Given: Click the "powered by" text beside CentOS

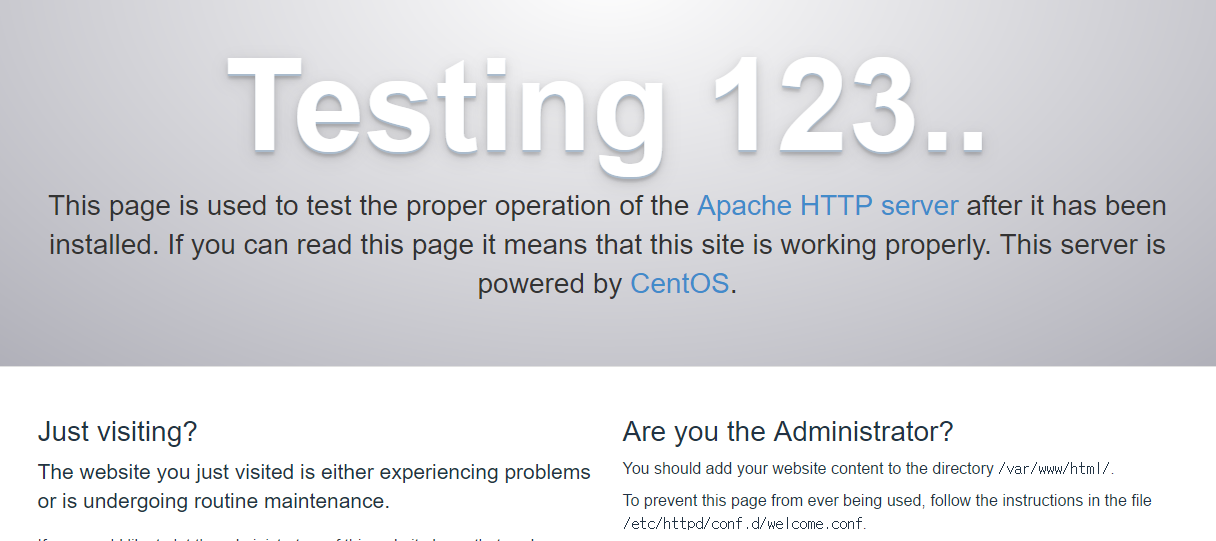Looking at the screenshot, I should tap(550, 284).
